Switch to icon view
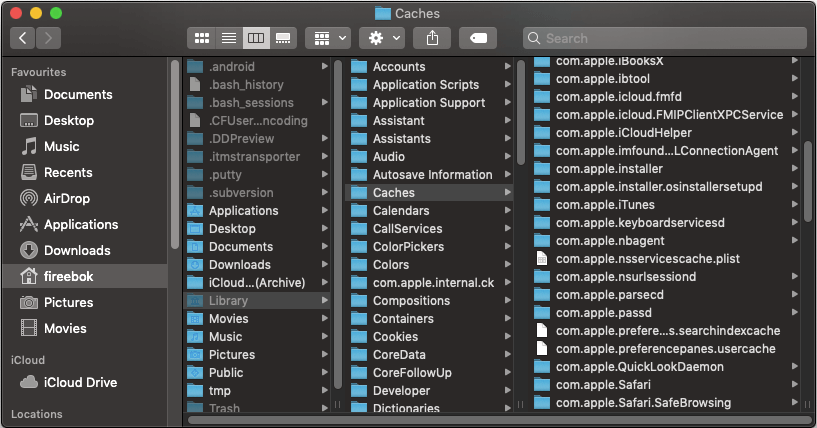The image size is (817, 428). (202, 38)
